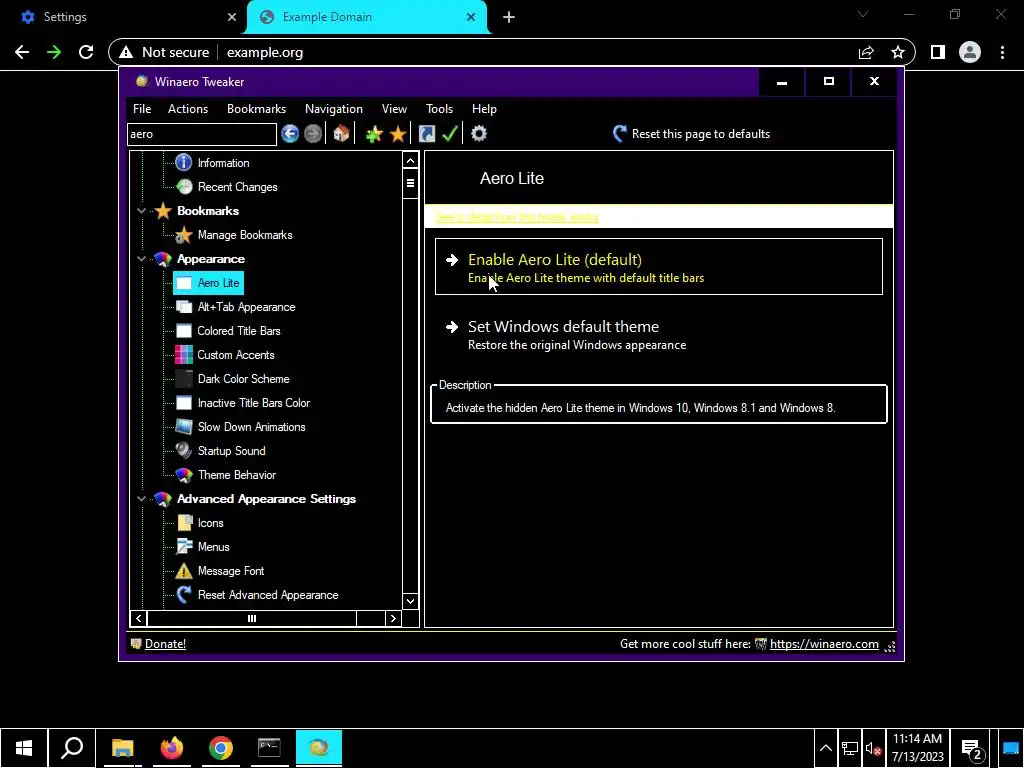The width and height of the screenshot is (1024, 768).
Task: Open the View menu
Action: [394, 109]
